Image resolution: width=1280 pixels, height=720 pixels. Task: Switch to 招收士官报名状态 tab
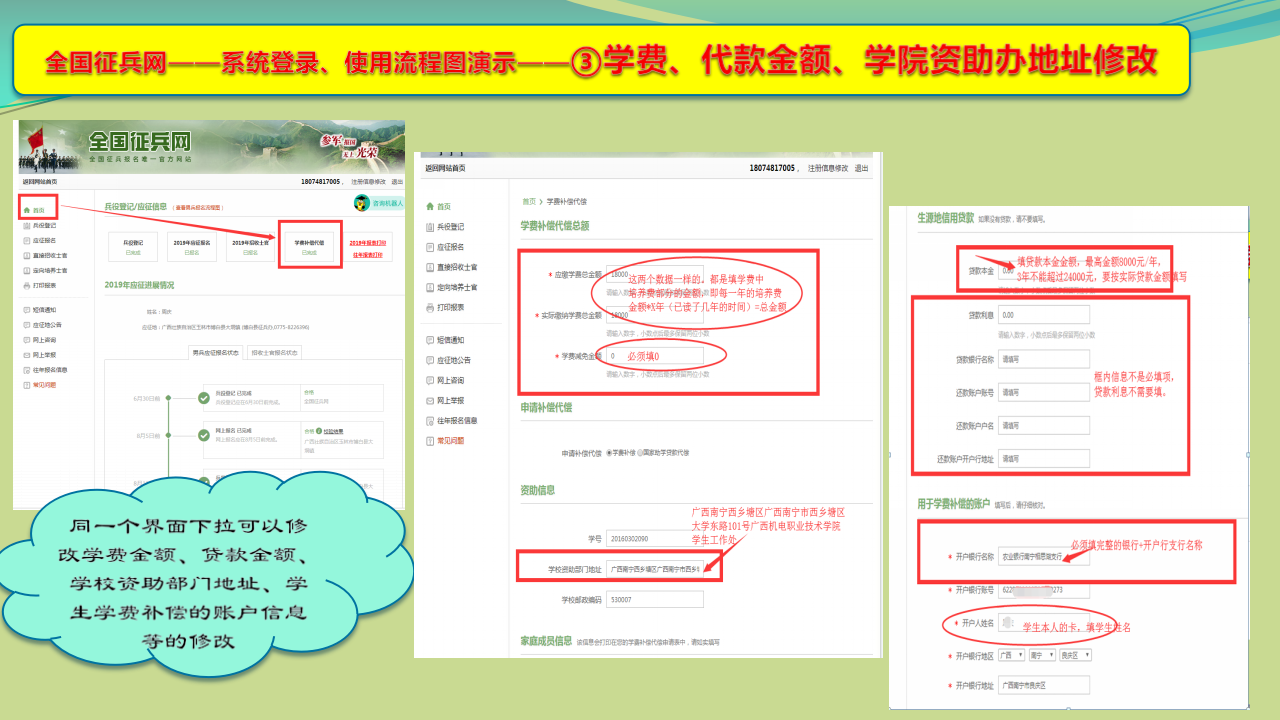[x=274, y=352]
